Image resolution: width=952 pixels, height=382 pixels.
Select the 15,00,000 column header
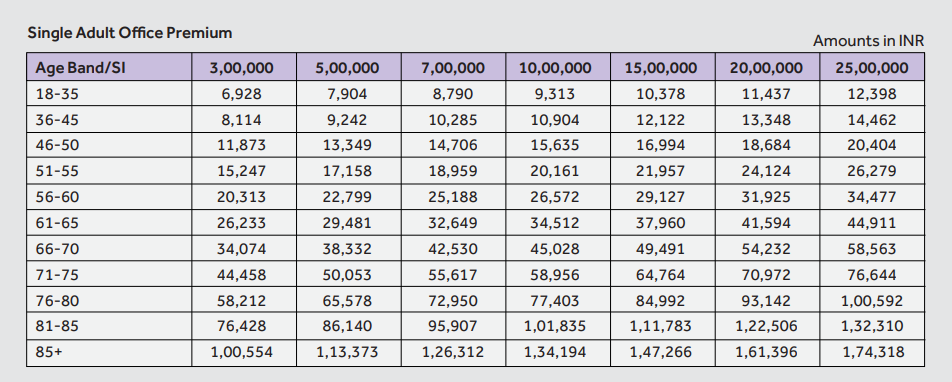pos(662,67)
